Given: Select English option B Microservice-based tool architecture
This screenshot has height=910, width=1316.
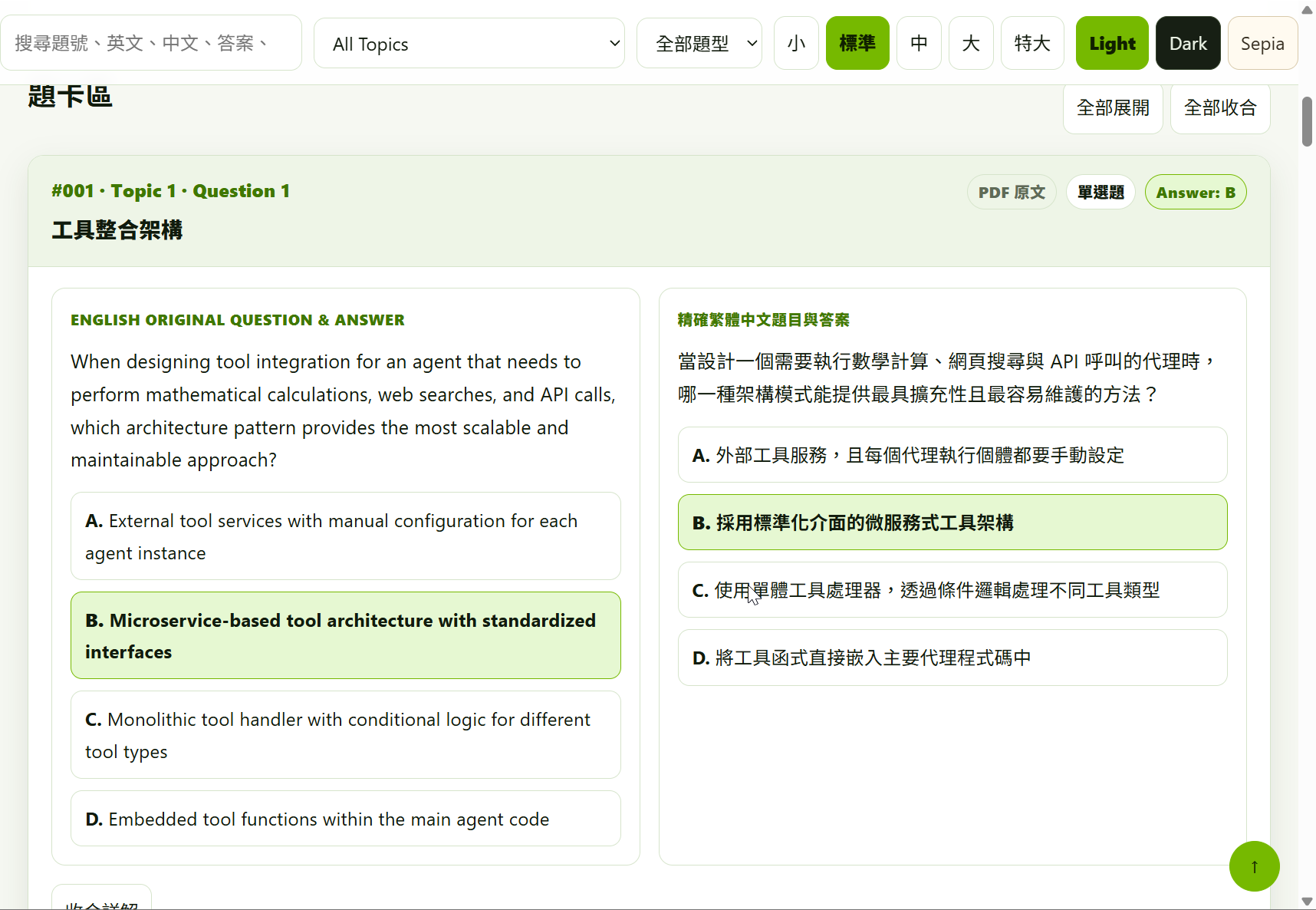Looking at the screenshot, I should [x=346, y=635].
